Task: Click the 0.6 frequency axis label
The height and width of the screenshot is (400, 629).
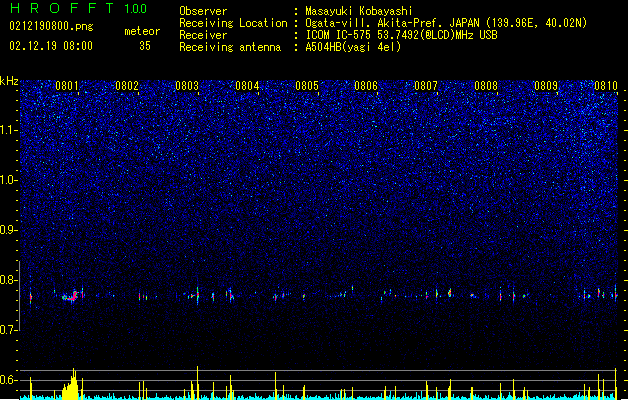Action: [x=8, y=380]
